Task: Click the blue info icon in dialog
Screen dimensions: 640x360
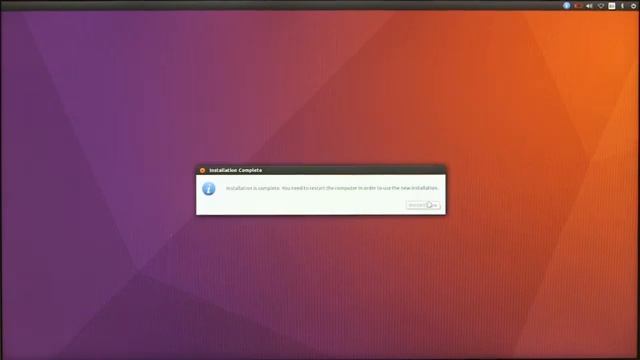Action: 209,189
